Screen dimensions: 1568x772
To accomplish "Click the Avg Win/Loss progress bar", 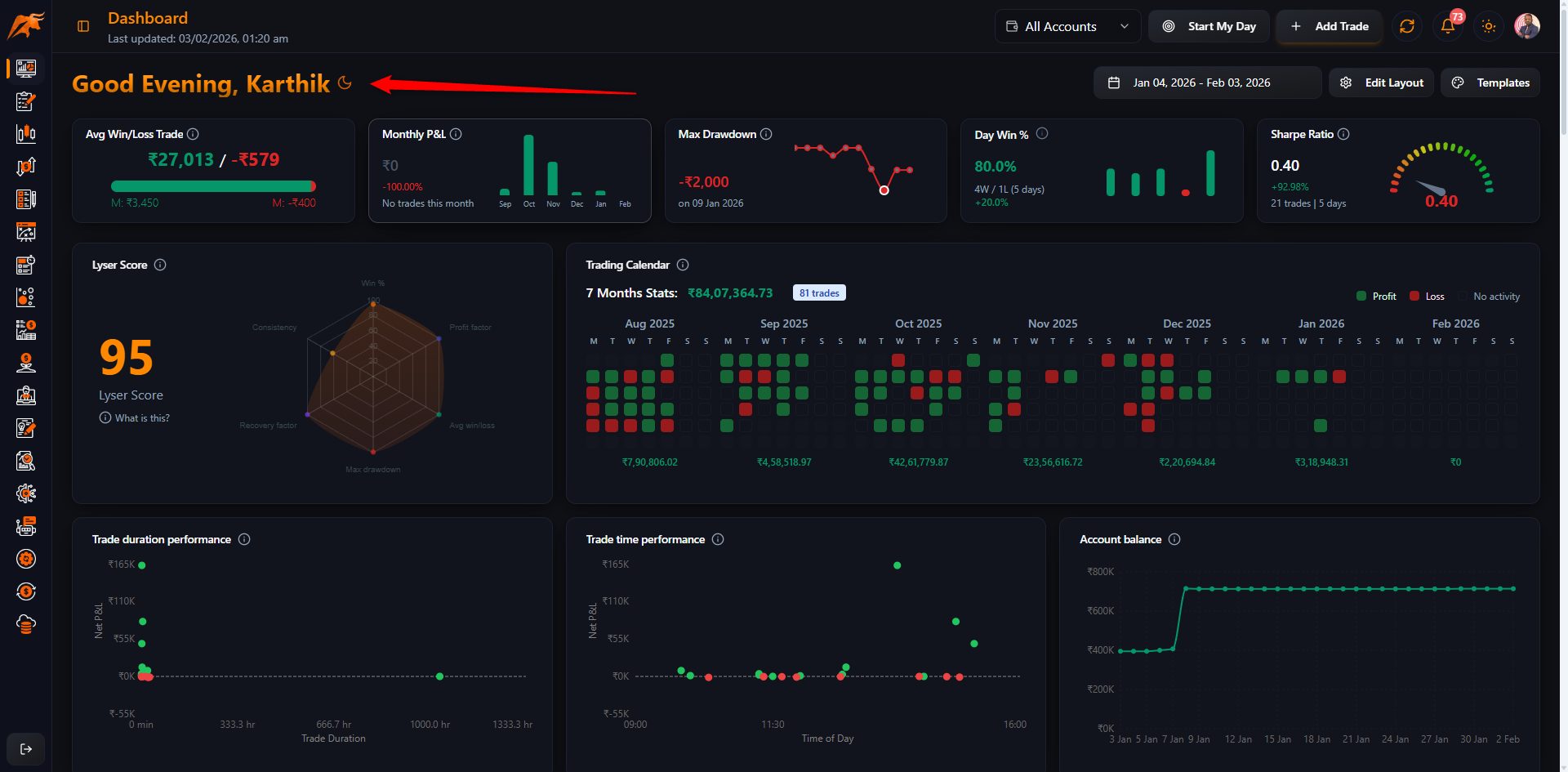I will [x=213, y=185].
